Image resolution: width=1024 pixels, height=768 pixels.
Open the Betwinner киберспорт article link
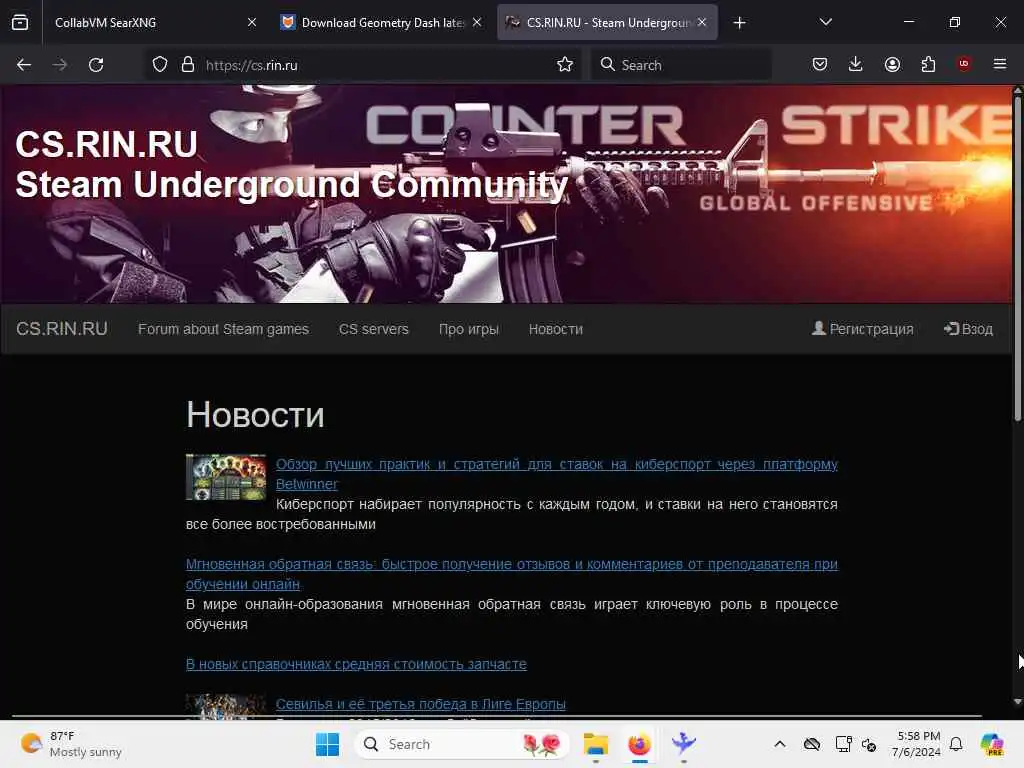coord(556,474)
